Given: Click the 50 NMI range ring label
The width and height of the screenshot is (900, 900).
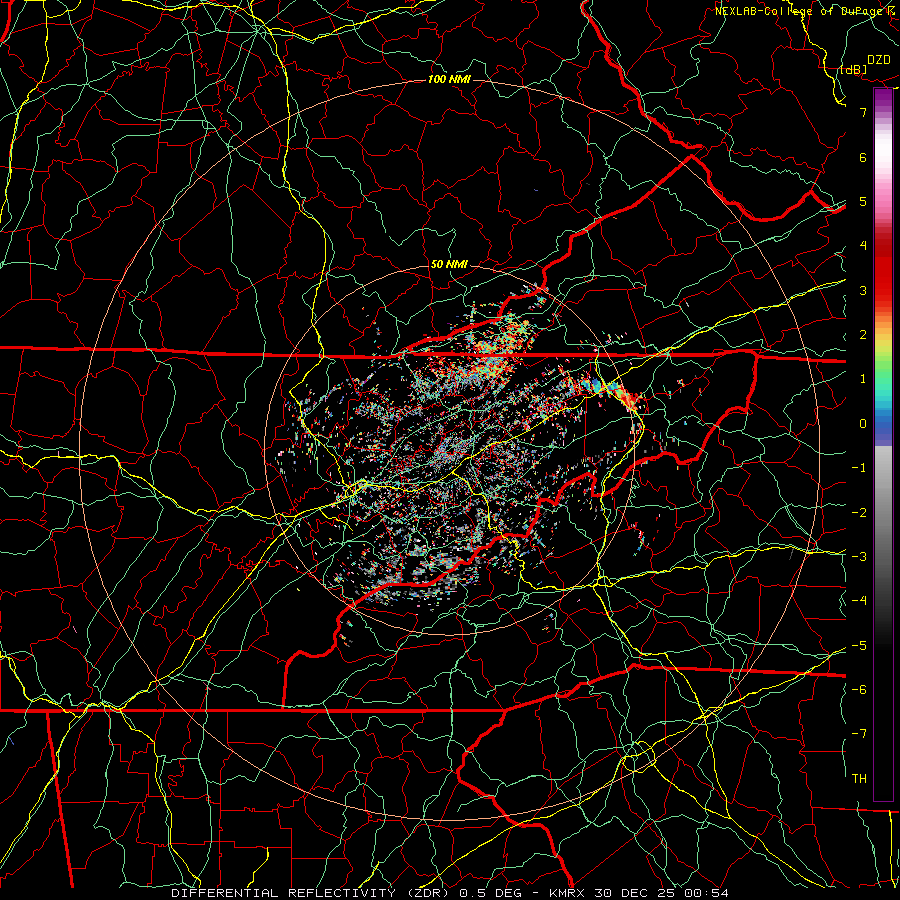Looking at the screenshot, I should click(x=449, y=264).
